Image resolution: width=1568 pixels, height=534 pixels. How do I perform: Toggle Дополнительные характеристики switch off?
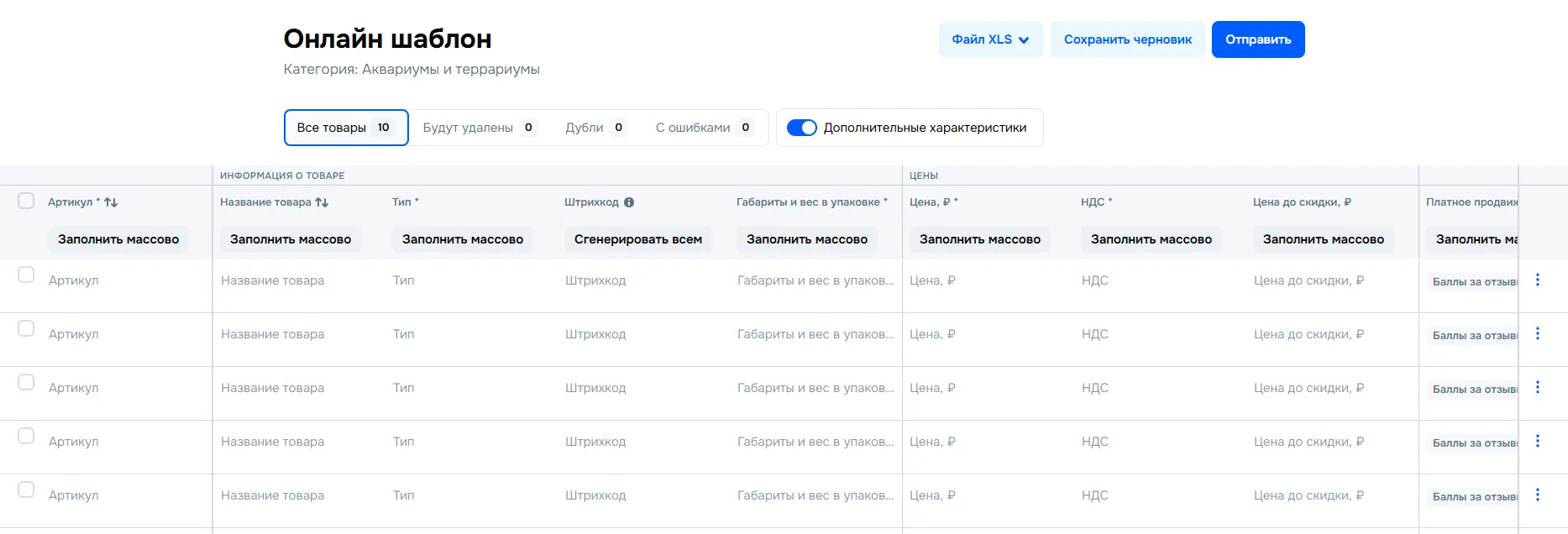point(801,128)
